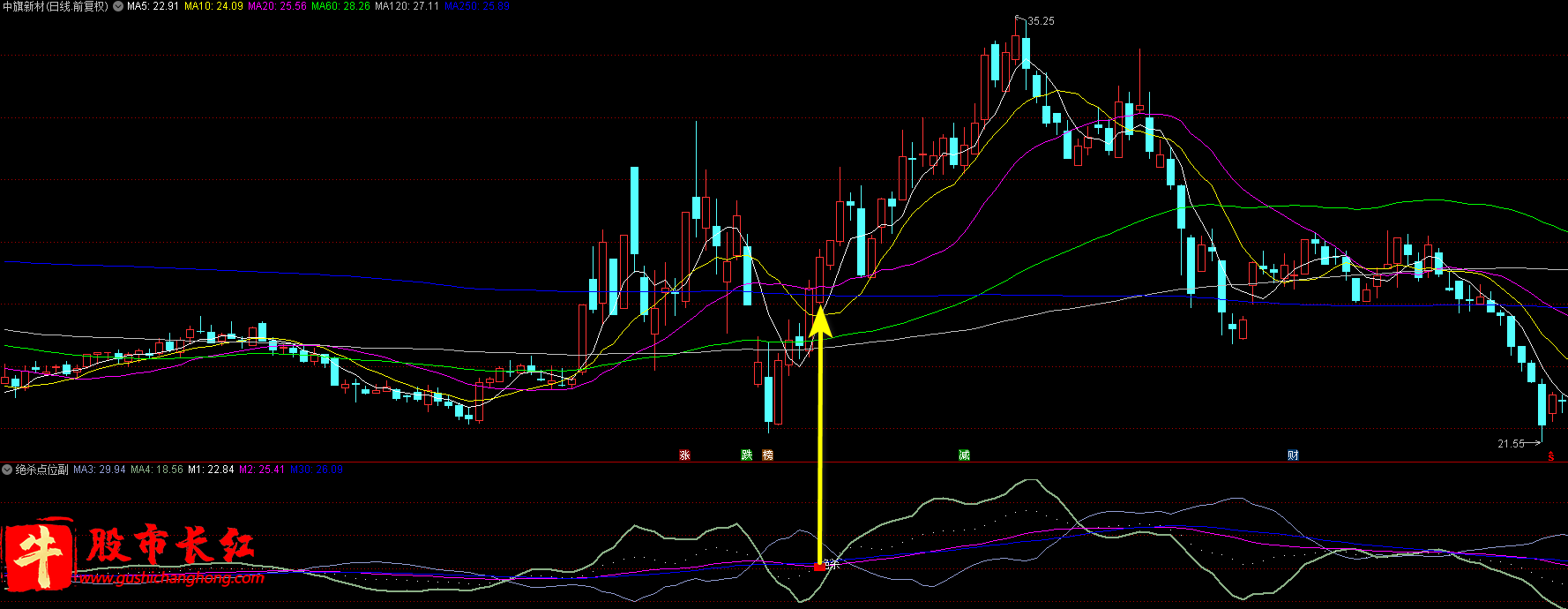Click the red $ marker at the chart's right edge
Viewport: 1568px width, 609px height.
1551,456
